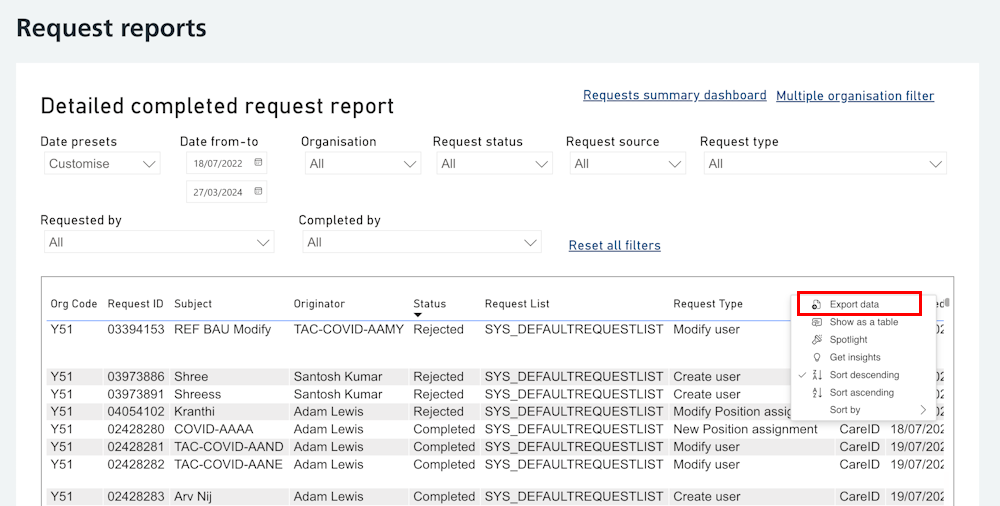Click the Reset all filters link

point(615,245)
